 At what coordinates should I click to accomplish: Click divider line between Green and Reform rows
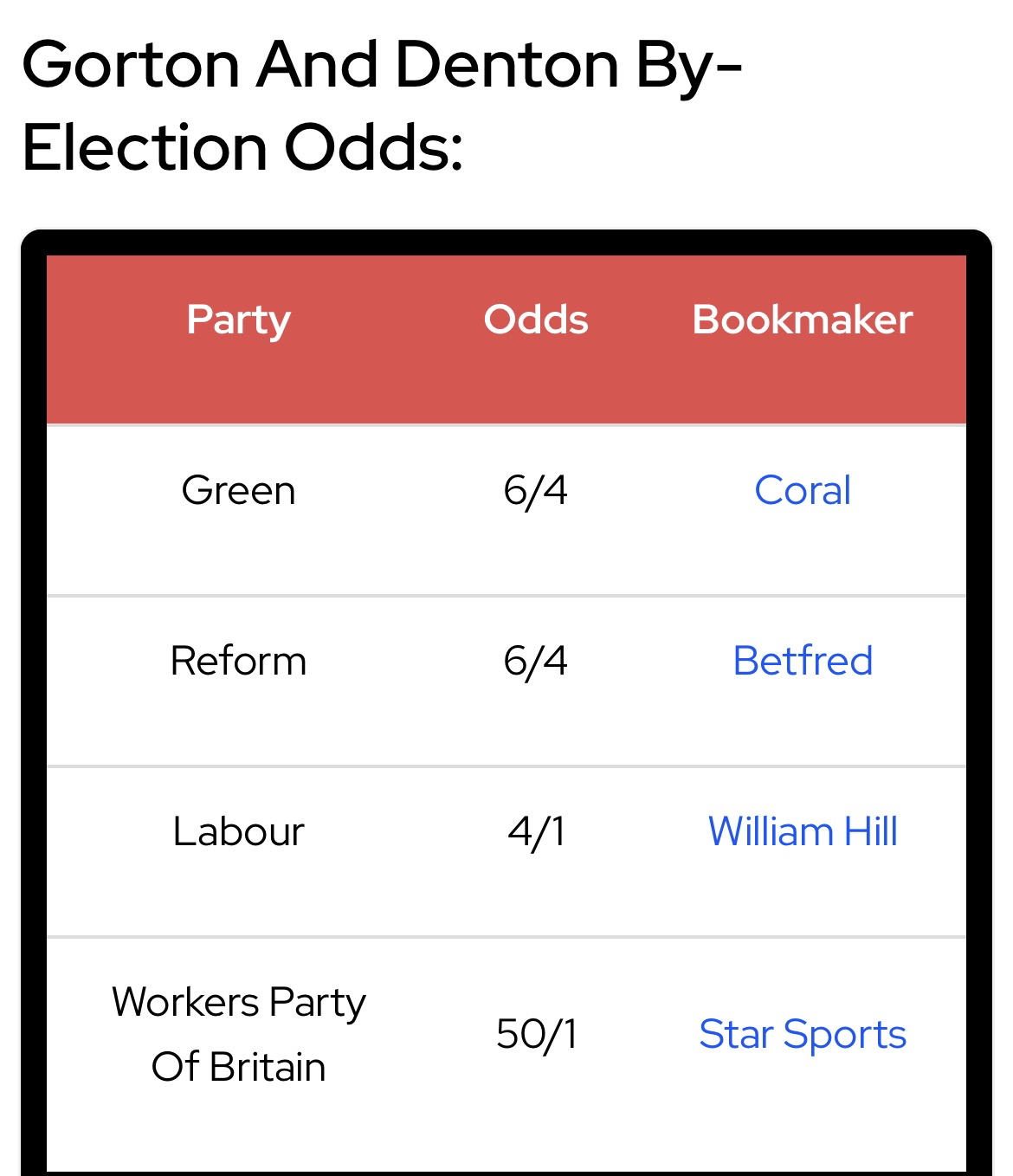pos(506,595)
